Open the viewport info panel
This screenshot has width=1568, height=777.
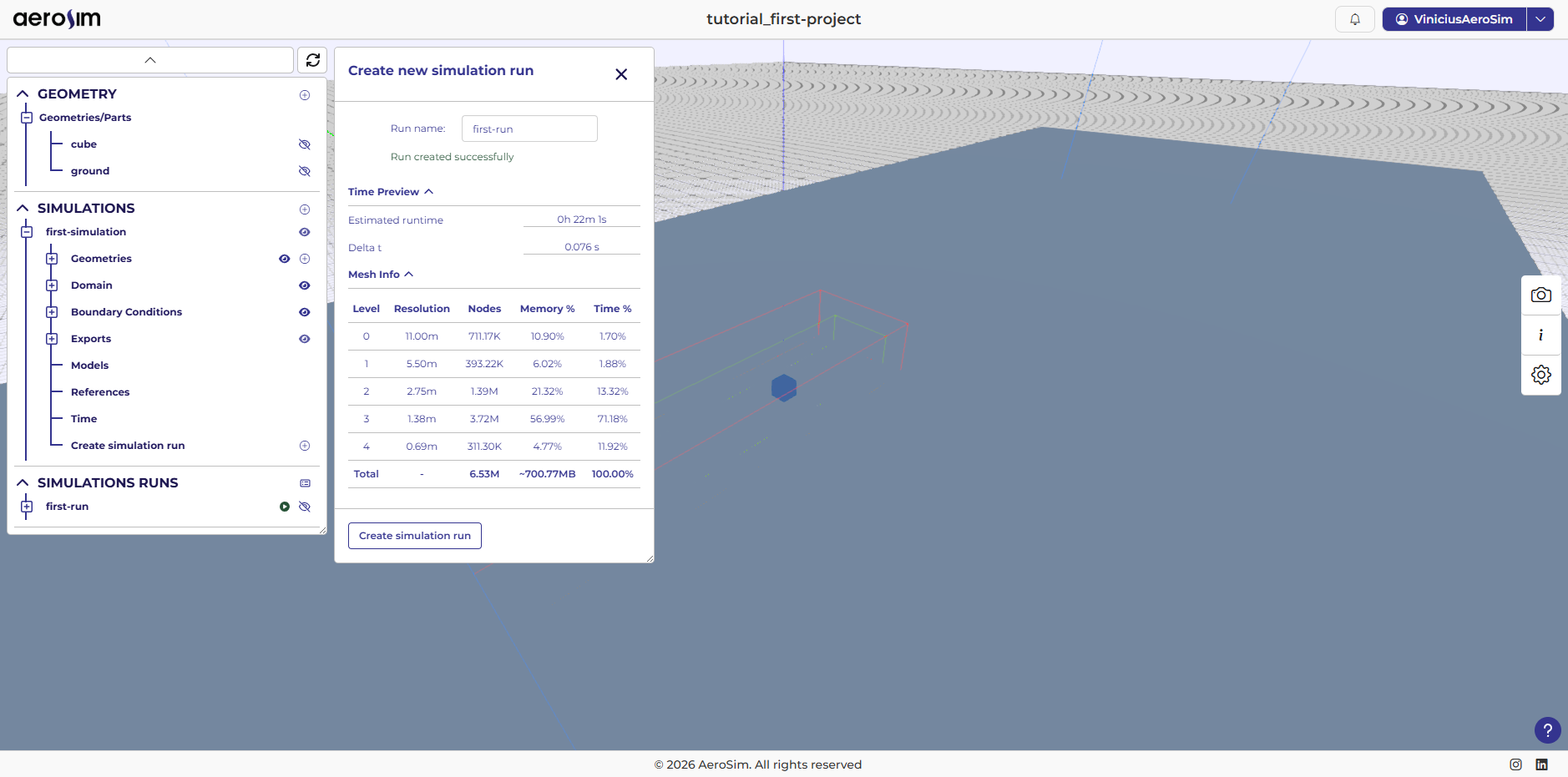click(x=1540, y=336)
